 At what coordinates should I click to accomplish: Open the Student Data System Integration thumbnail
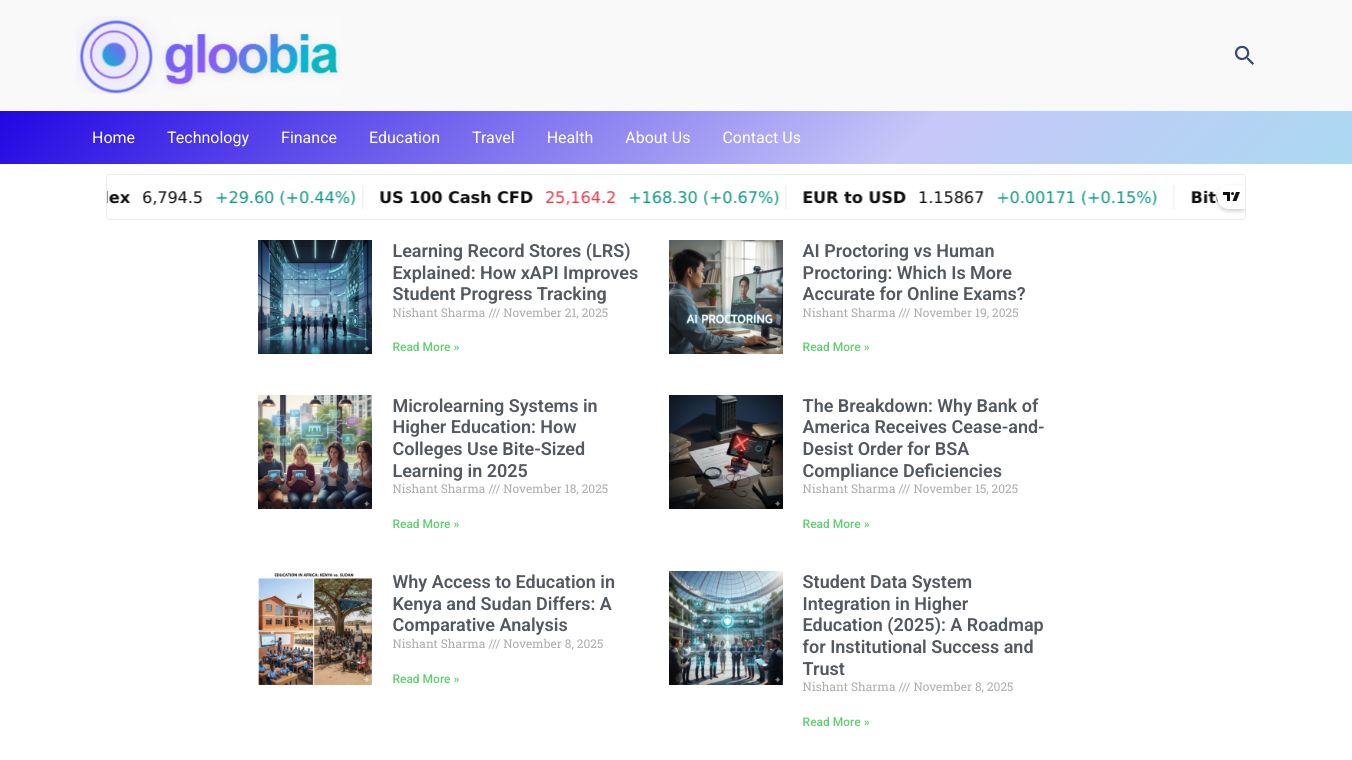[726, 628]
